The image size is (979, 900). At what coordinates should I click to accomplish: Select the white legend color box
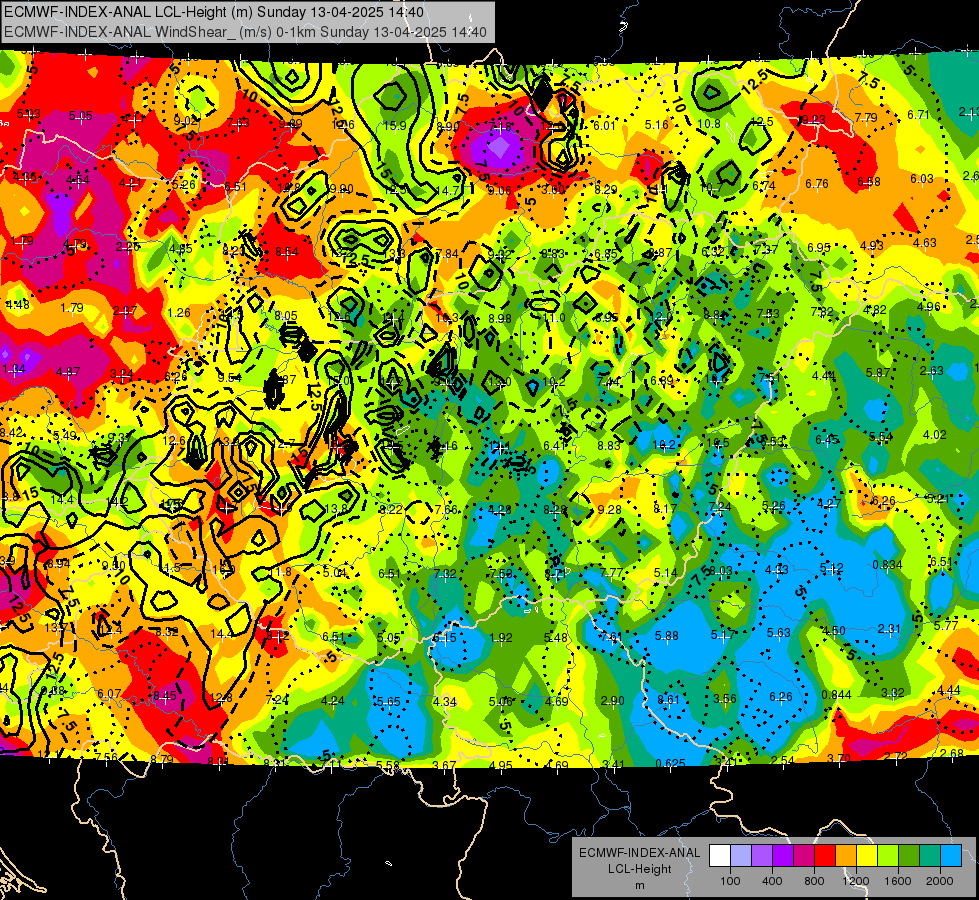click(x=719, y=856)
